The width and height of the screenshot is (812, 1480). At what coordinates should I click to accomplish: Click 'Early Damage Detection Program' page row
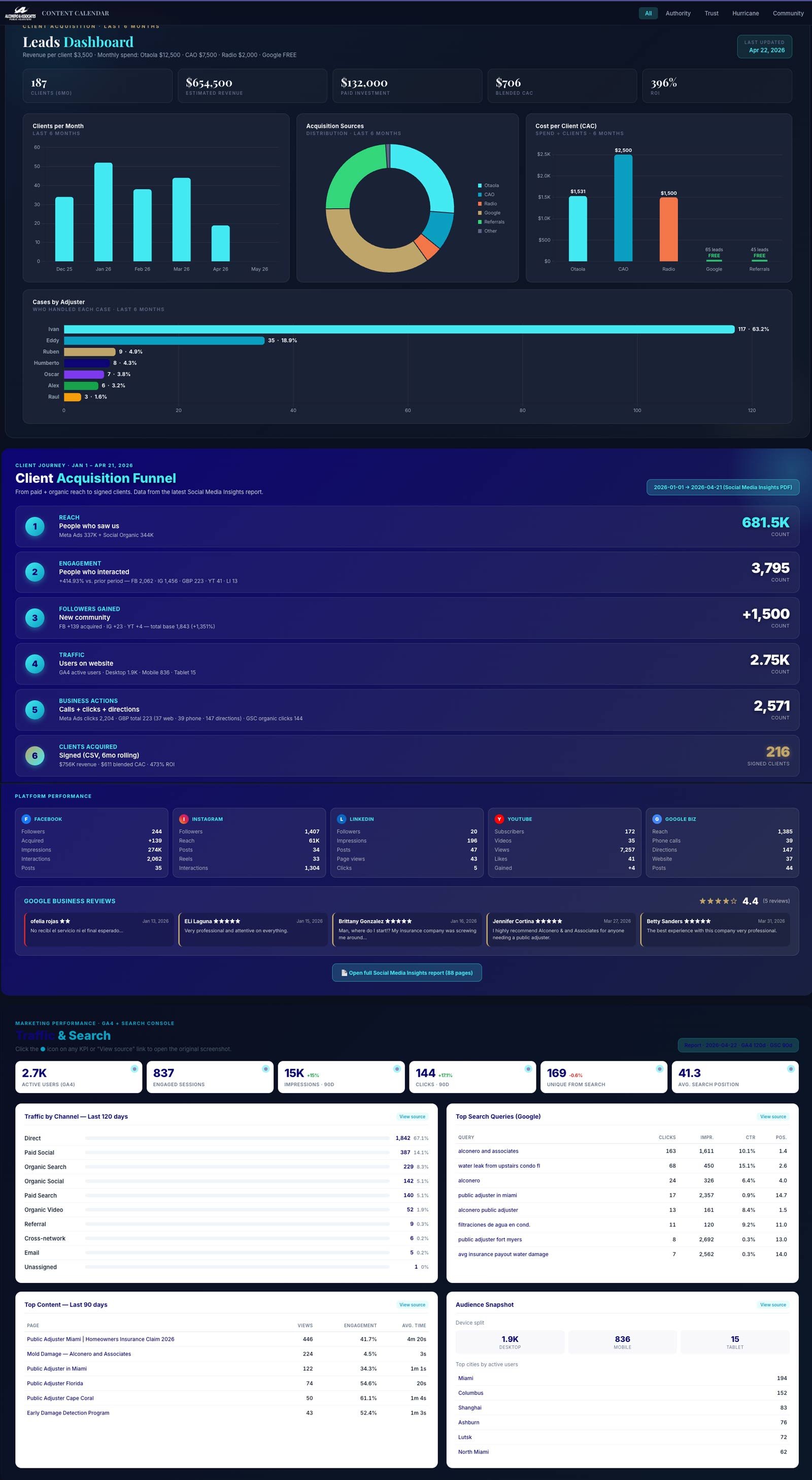coord(226,1413)
